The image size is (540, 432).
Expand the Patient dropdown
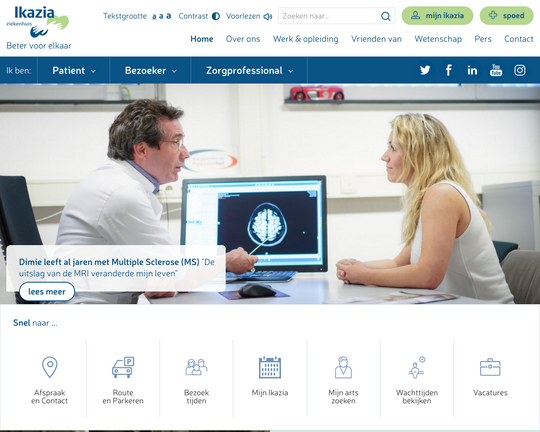pos(74,71)
